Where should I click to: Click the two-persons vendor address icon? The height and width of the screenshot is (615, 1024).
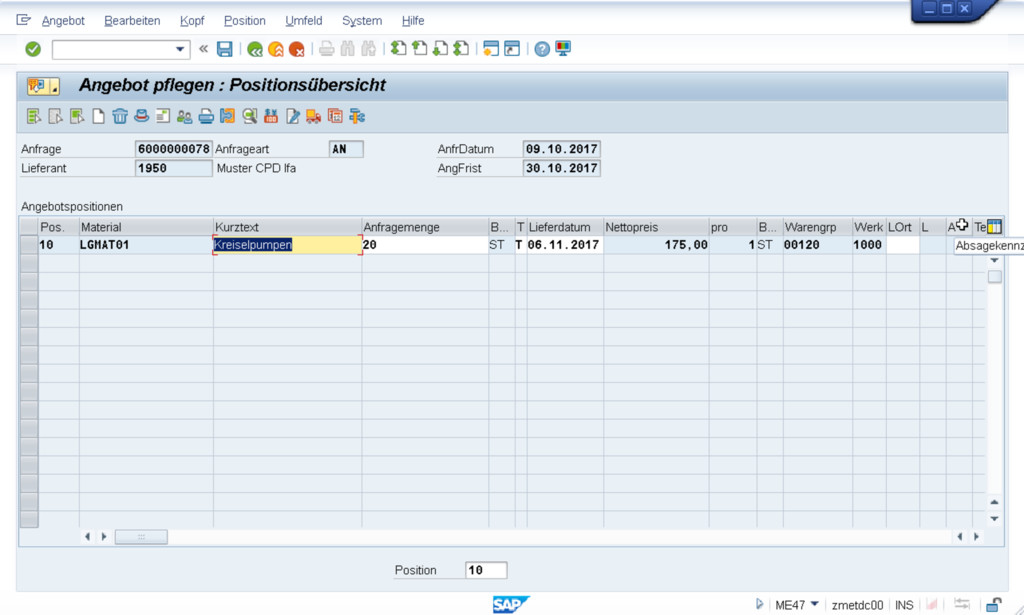pos(184,116)
